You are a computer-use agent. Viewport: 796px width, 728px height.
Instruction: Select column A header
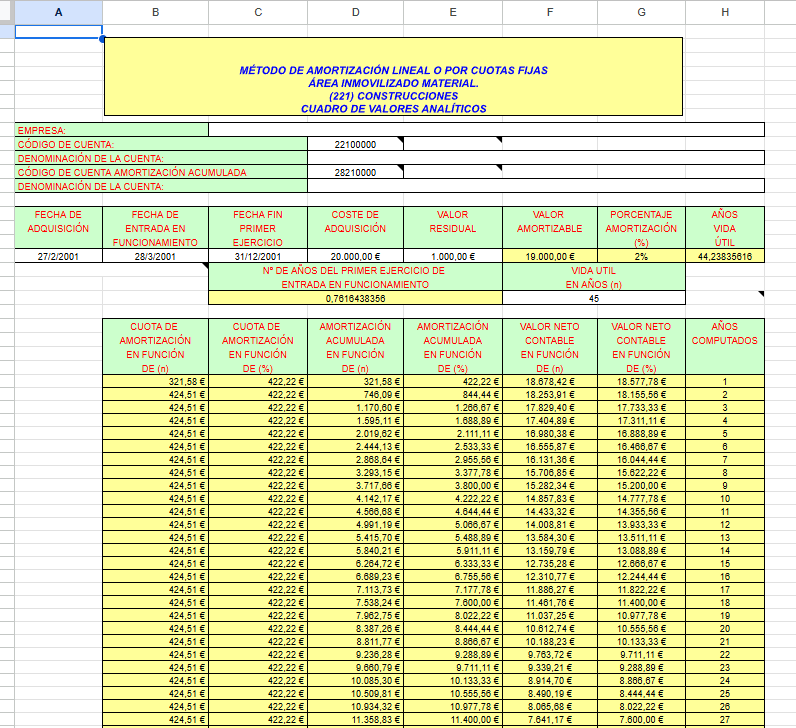pos(58,12)
